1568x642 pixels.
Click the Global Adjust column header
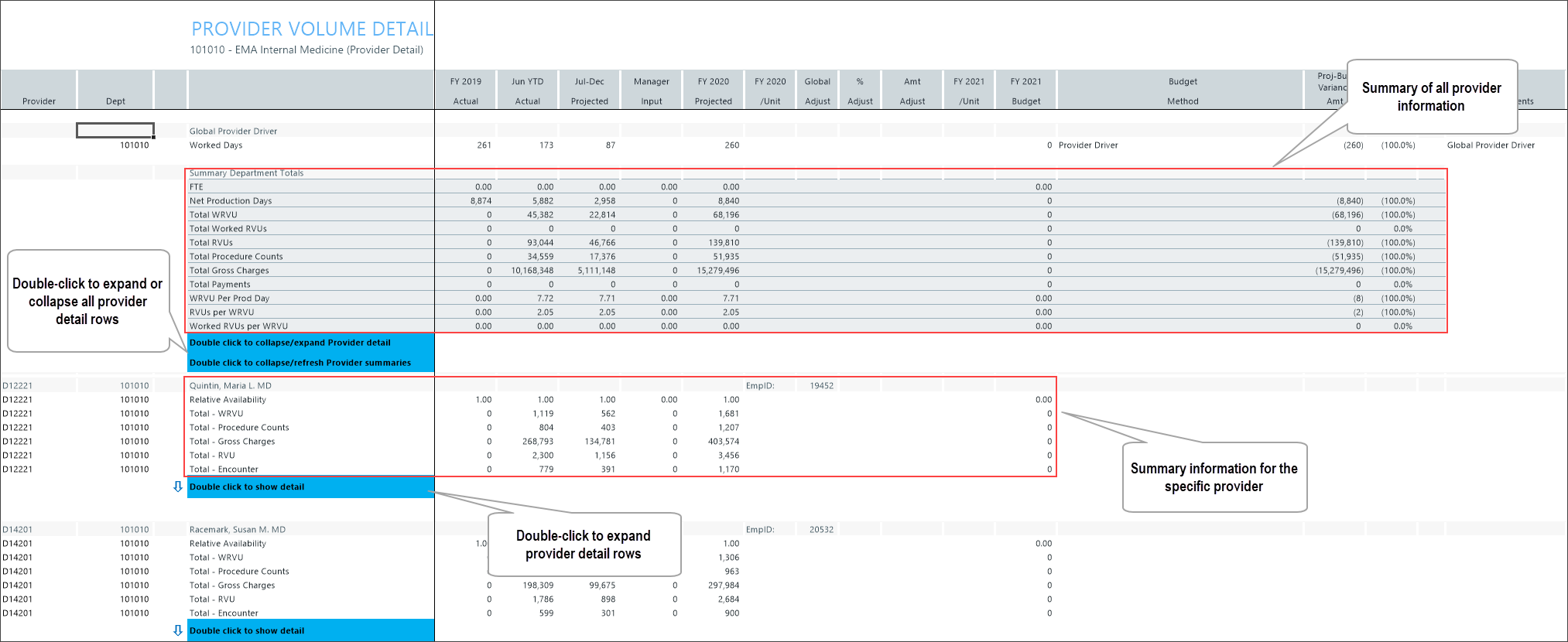pyautogui.click(x=817, y=90)
